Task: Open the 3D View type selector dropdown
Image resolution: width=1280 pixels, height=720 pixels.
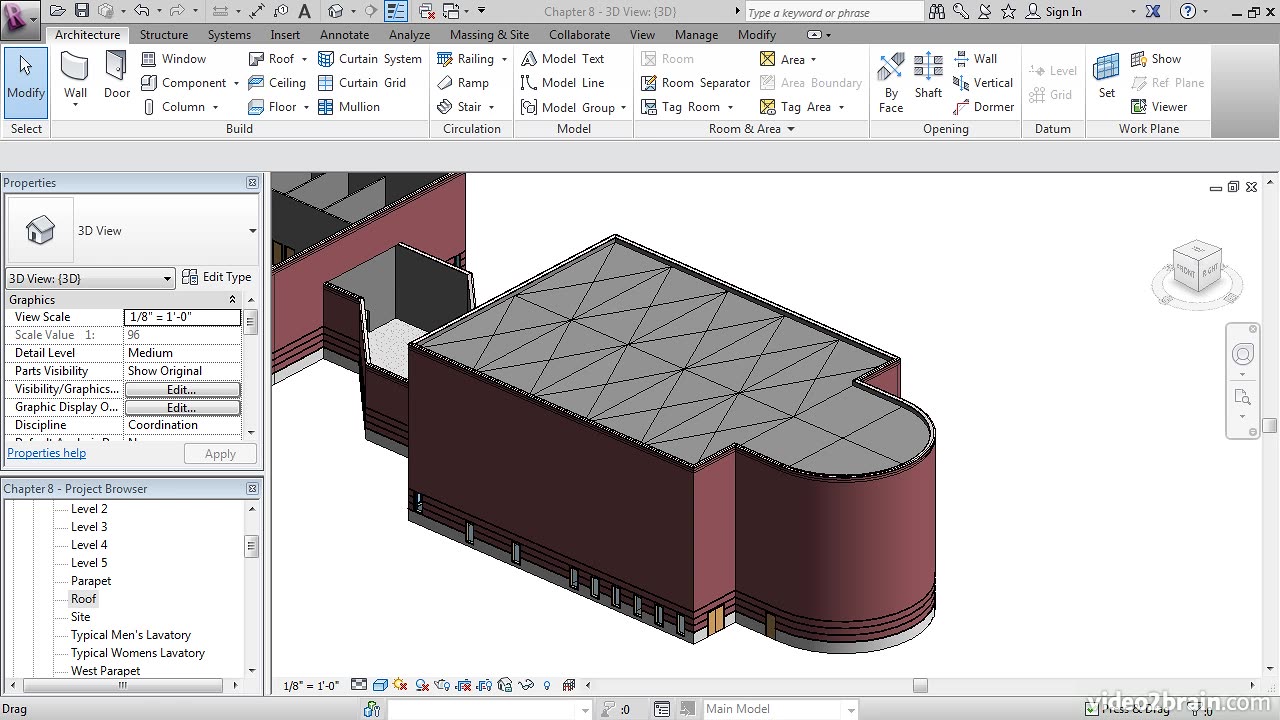Action: tap(252, 231)
